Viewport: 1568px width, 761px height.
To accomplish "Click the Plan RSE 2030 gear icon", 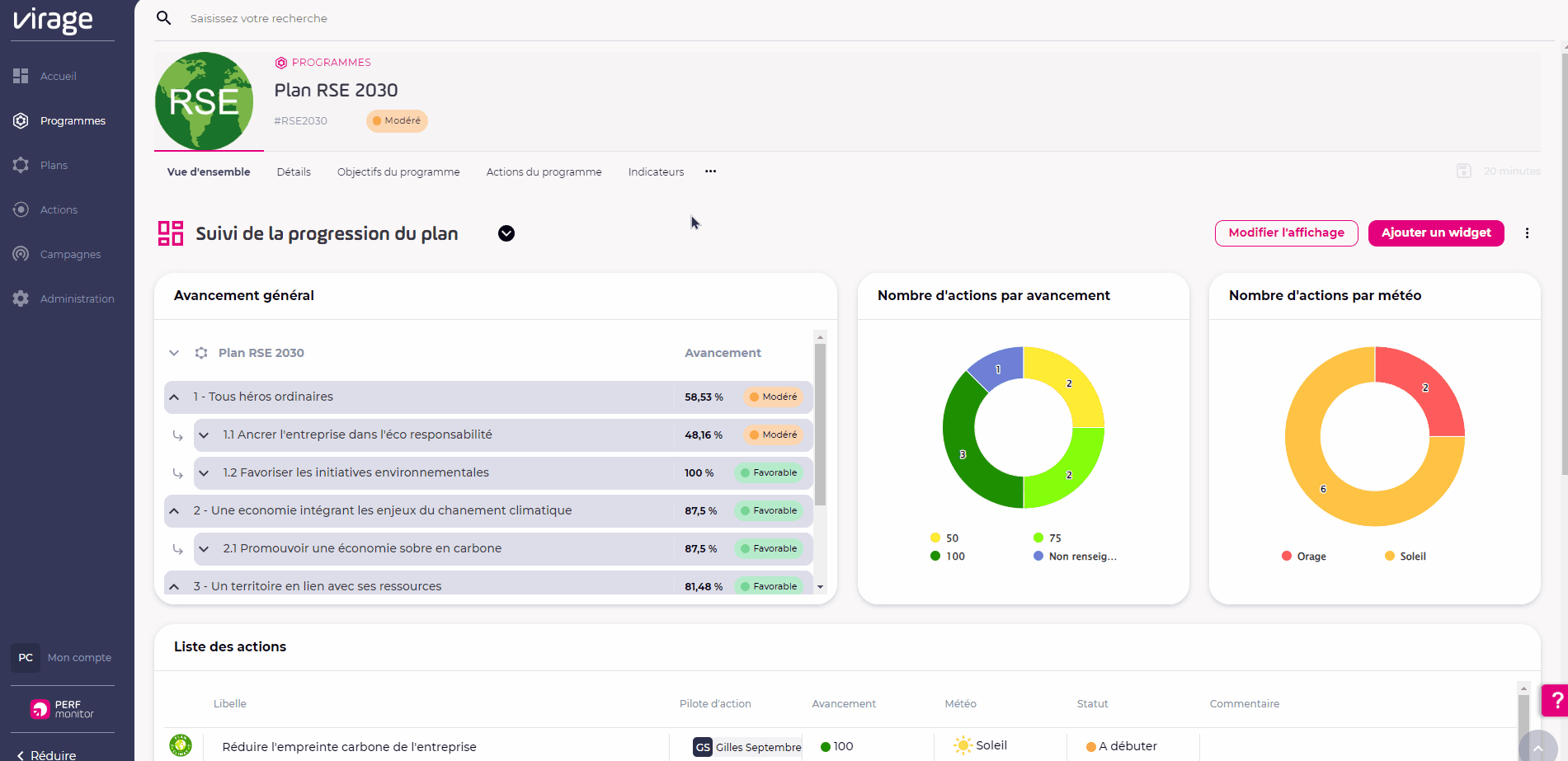I will (201, 353).
